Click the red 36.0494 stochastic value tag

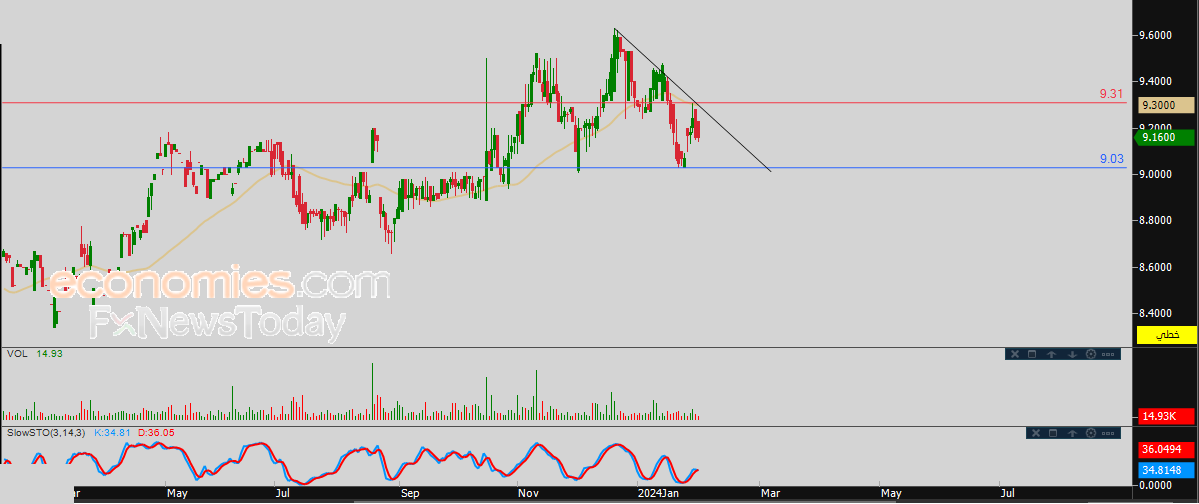[1165, 448]
